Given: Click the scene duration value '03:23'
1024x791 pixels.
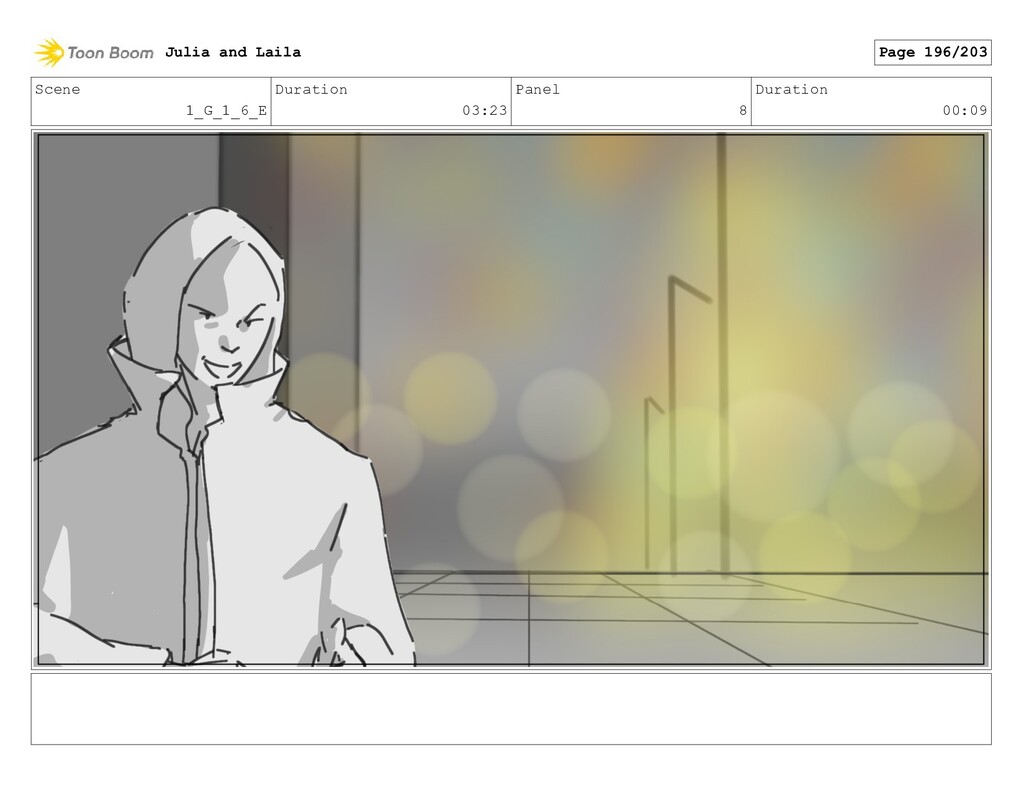Looking at the screenshot, I should click(485, 110).
